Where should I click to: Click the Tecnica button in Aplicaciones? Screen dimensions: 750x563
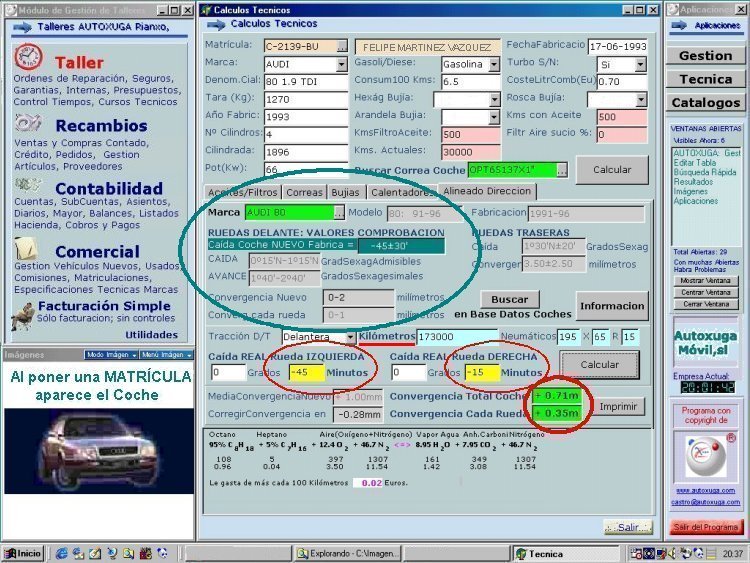tap(706, 79)
